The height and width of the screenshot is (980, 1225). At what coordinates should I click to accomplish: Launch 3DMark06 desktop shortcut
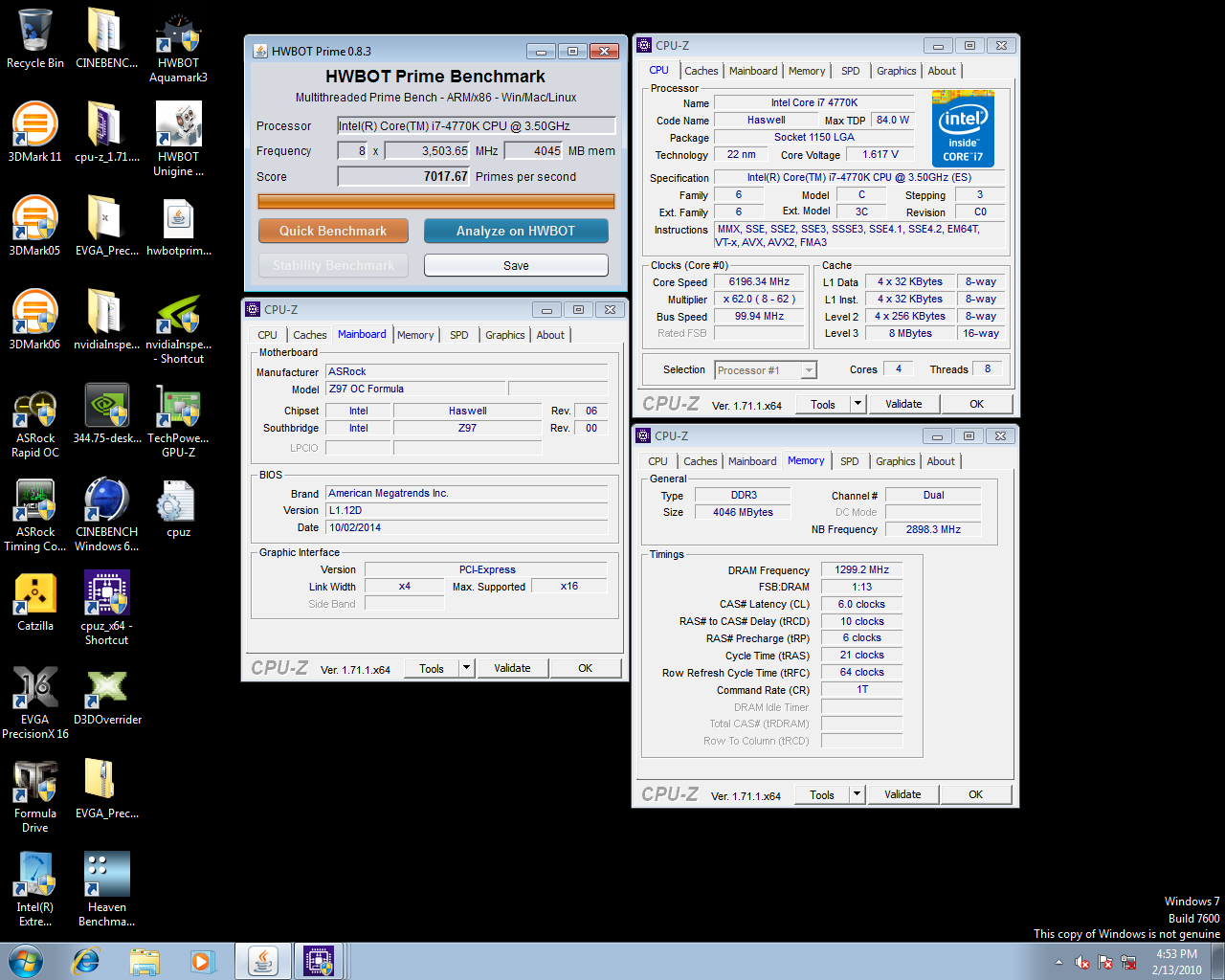35,321
